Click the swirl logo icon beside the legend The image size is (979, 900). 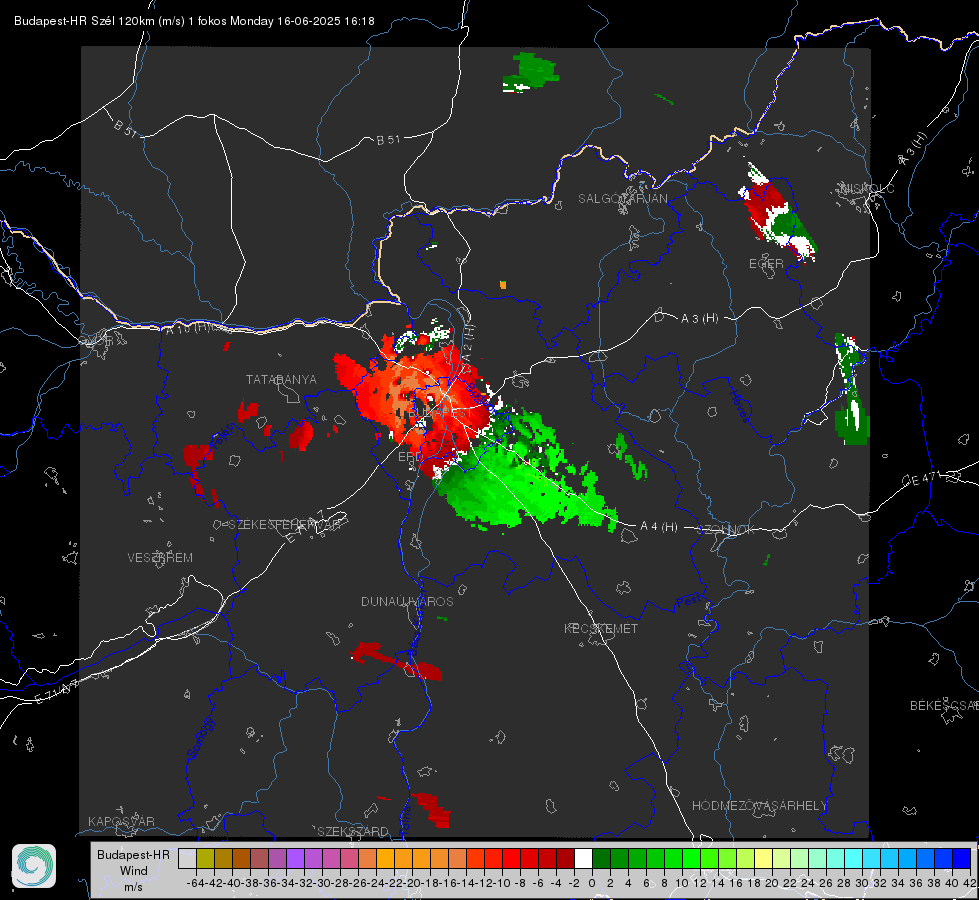pyautogui.click(x=34, y=866)
